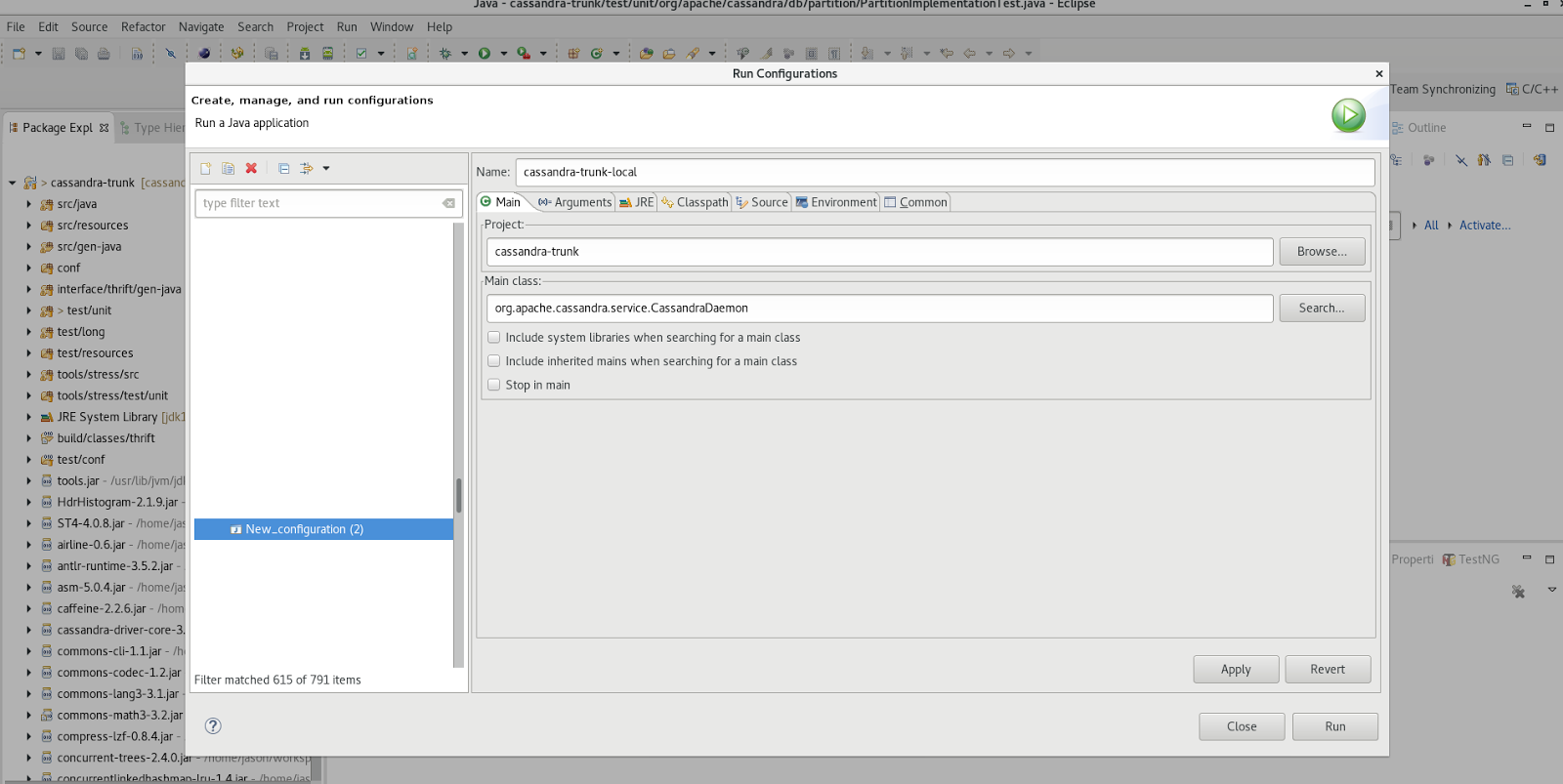Expand the JRE System Library node

click(29, 417)
